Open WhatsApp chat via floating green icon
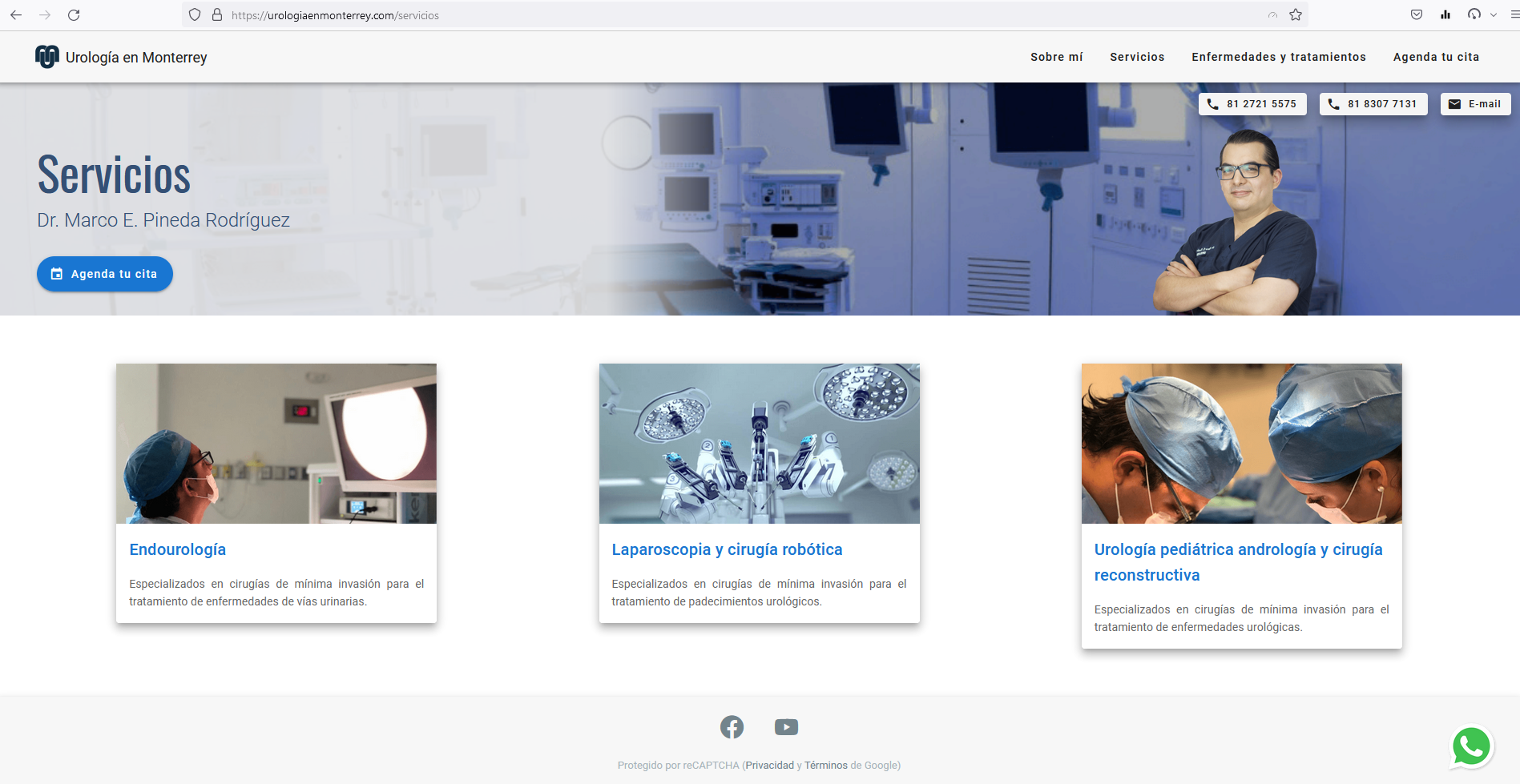Screen dimensions: 1520x784 click(x=1470, y=746)
